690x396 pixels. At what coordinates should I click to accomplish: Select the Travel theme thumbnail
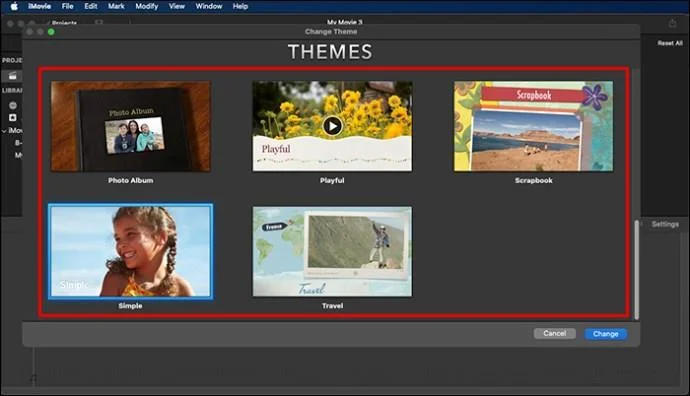point(332,252)
